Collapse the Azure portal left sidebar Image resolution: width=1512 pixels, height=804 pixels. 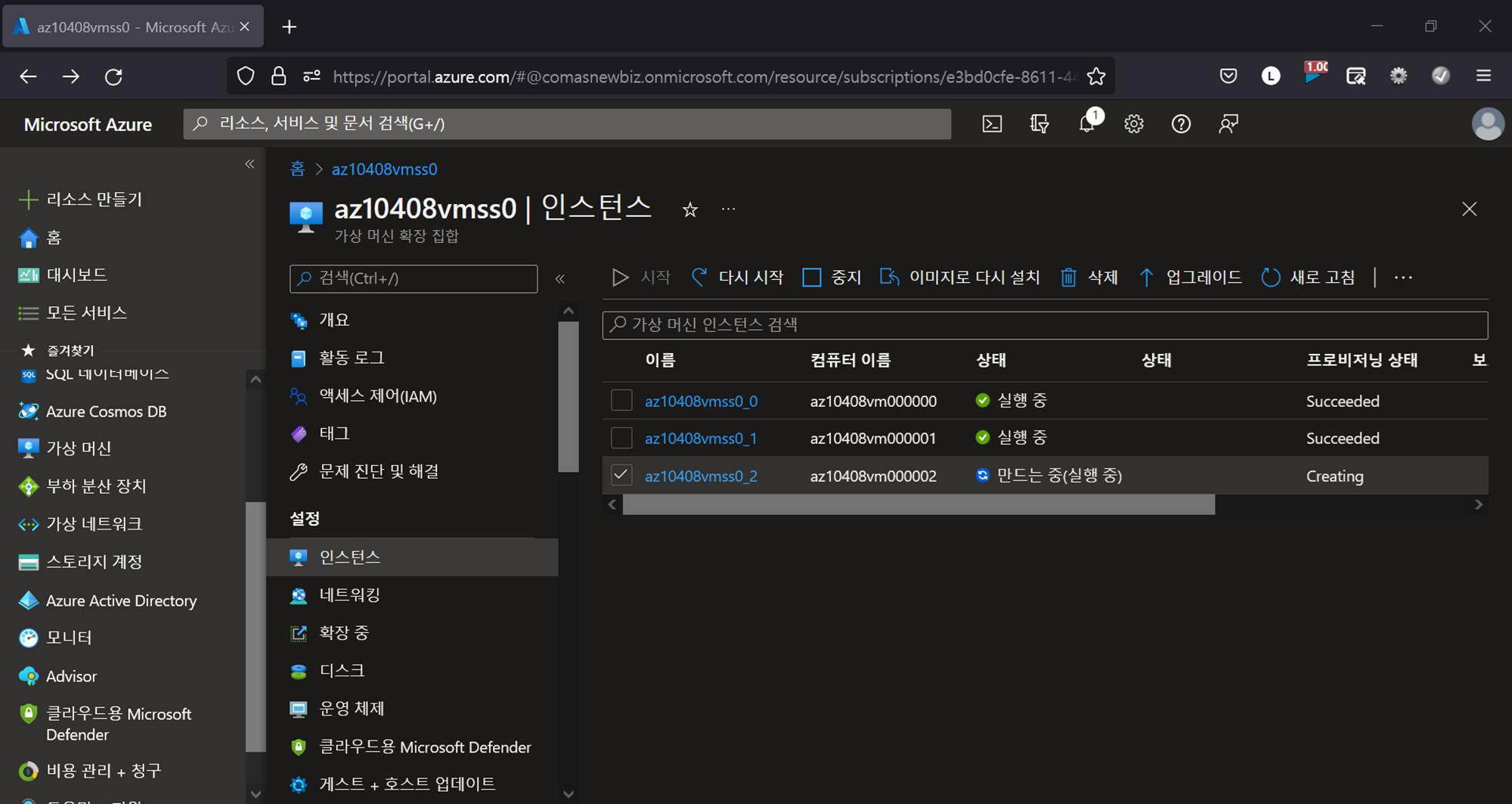tap(249, 164)
